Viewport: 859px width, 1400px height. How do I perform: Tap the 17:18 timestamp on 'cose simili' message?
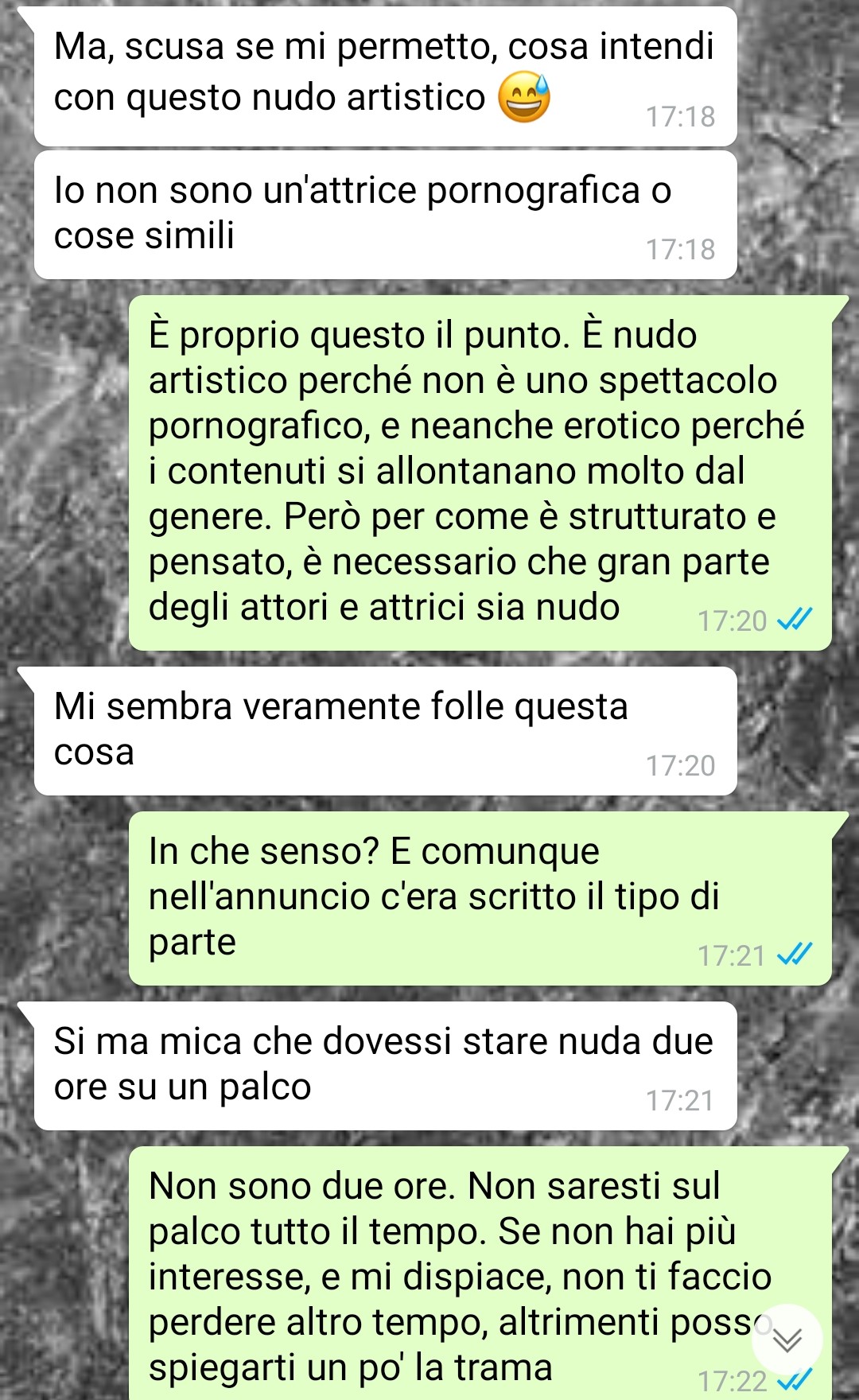pos(680,250)
